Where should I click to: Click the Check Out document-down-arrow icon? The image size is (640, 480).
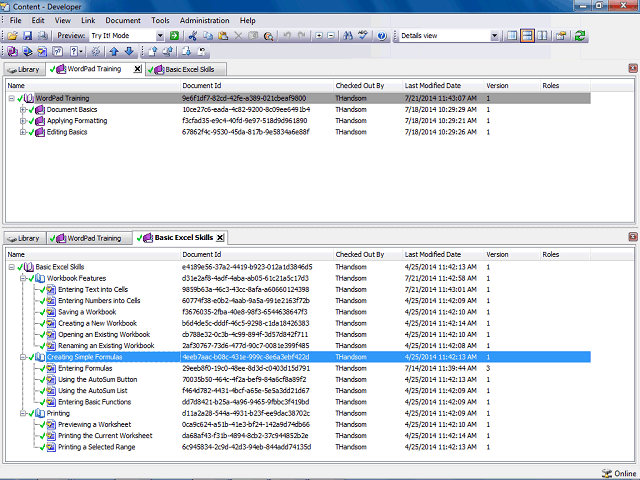tap(186, 51)
